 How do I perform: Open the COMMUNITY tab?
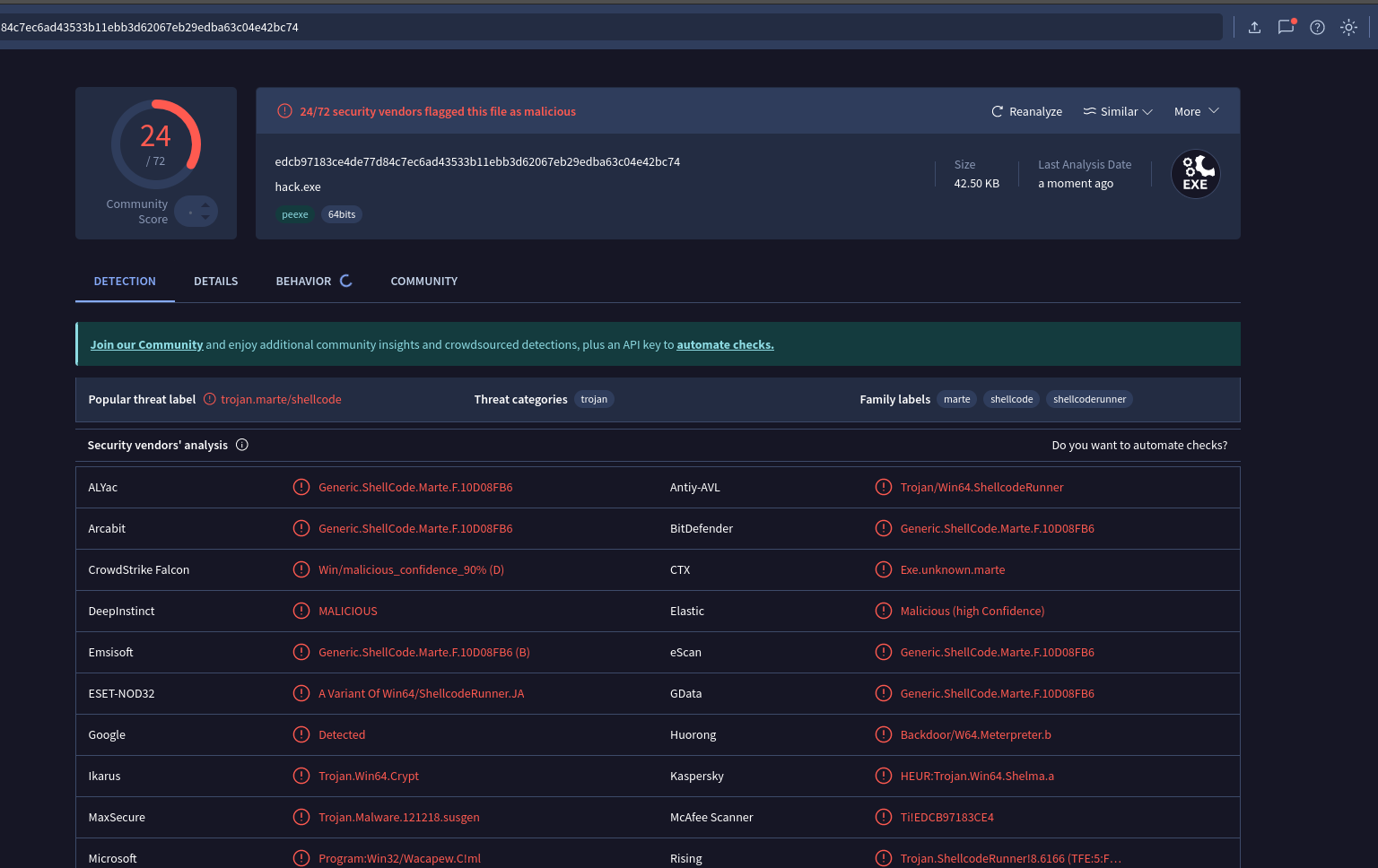424,281
